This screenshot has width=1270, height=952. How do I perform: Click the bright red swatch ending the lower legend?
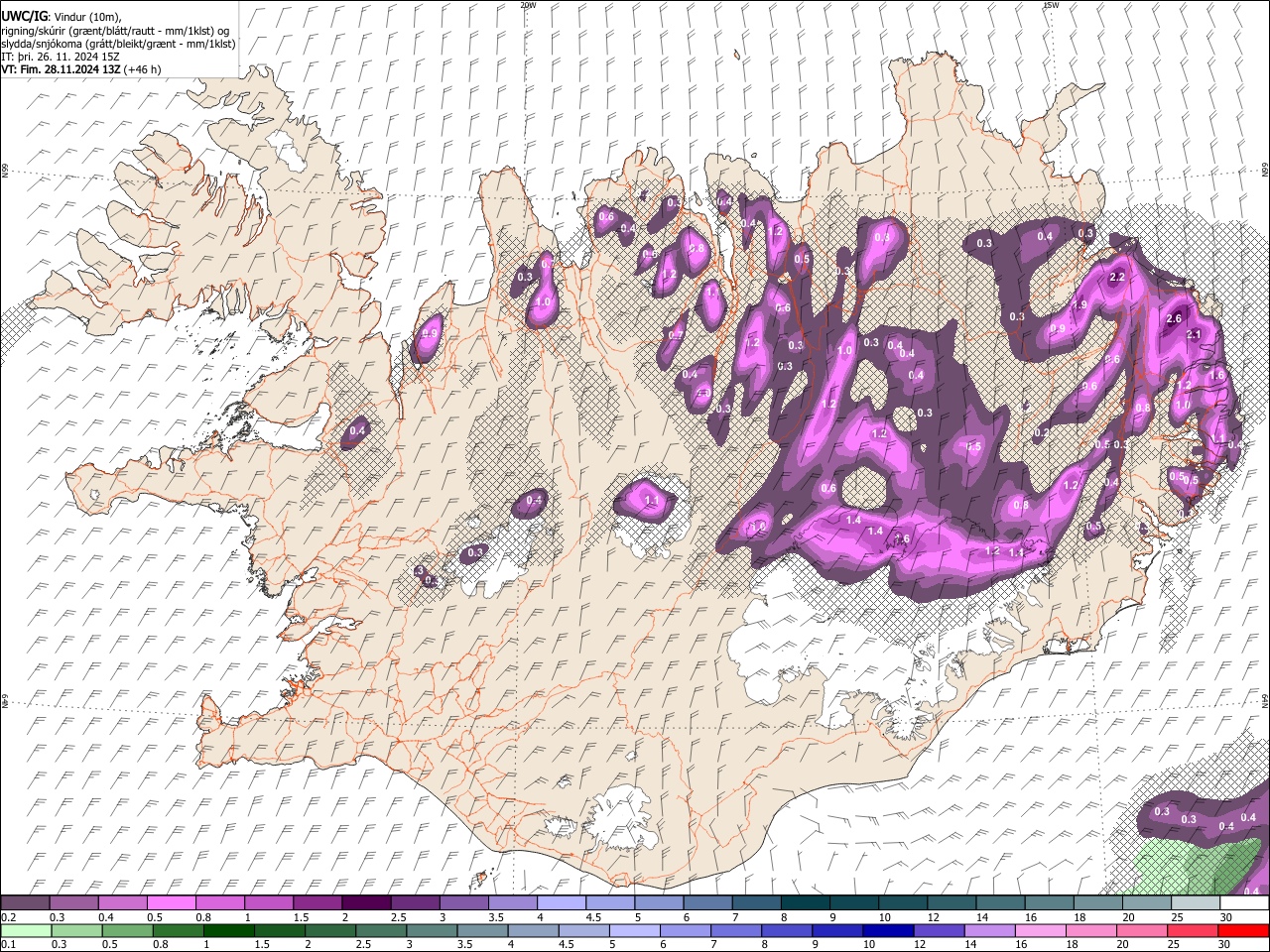[1242, 930]
